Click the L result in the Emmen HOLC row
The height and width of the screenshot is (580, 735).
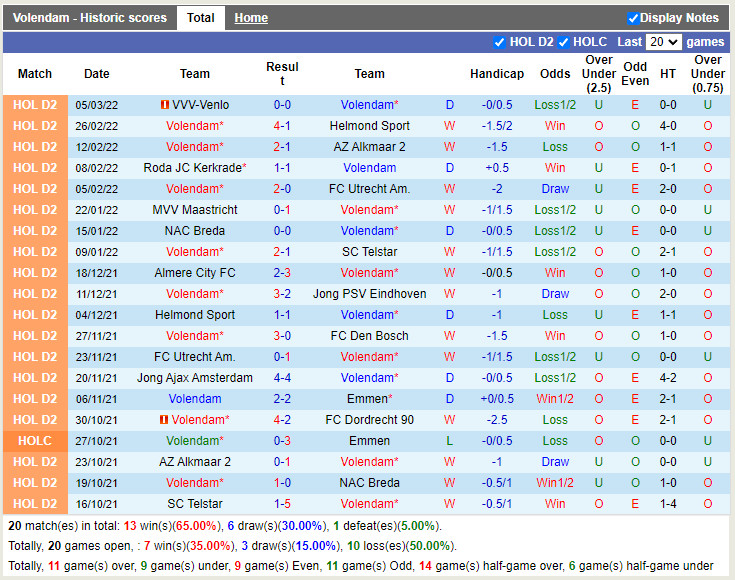(450, 441)
